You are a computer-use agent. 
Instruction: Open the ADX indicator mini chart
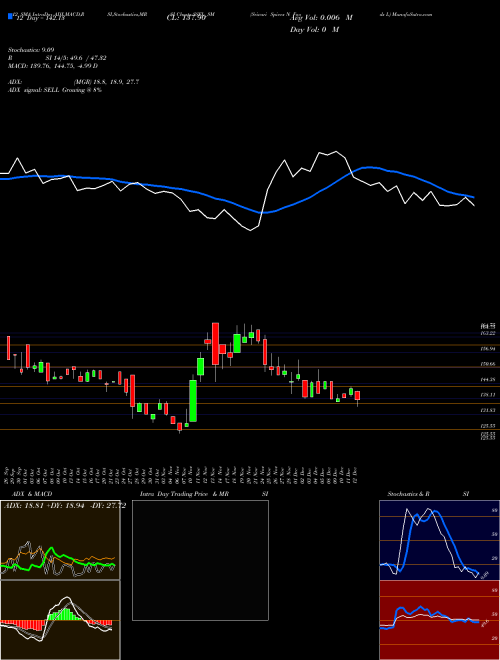coord(60,540)
